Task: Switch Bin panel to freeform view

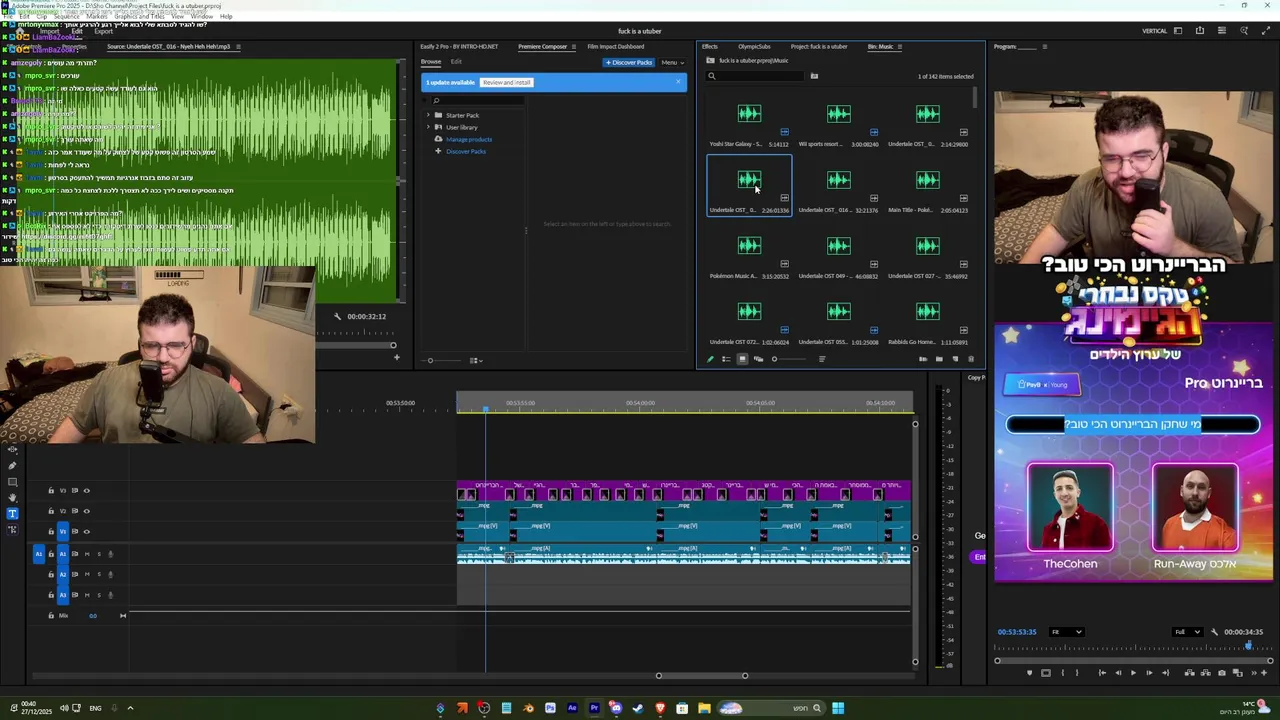Action: click(x=758, y=359)
